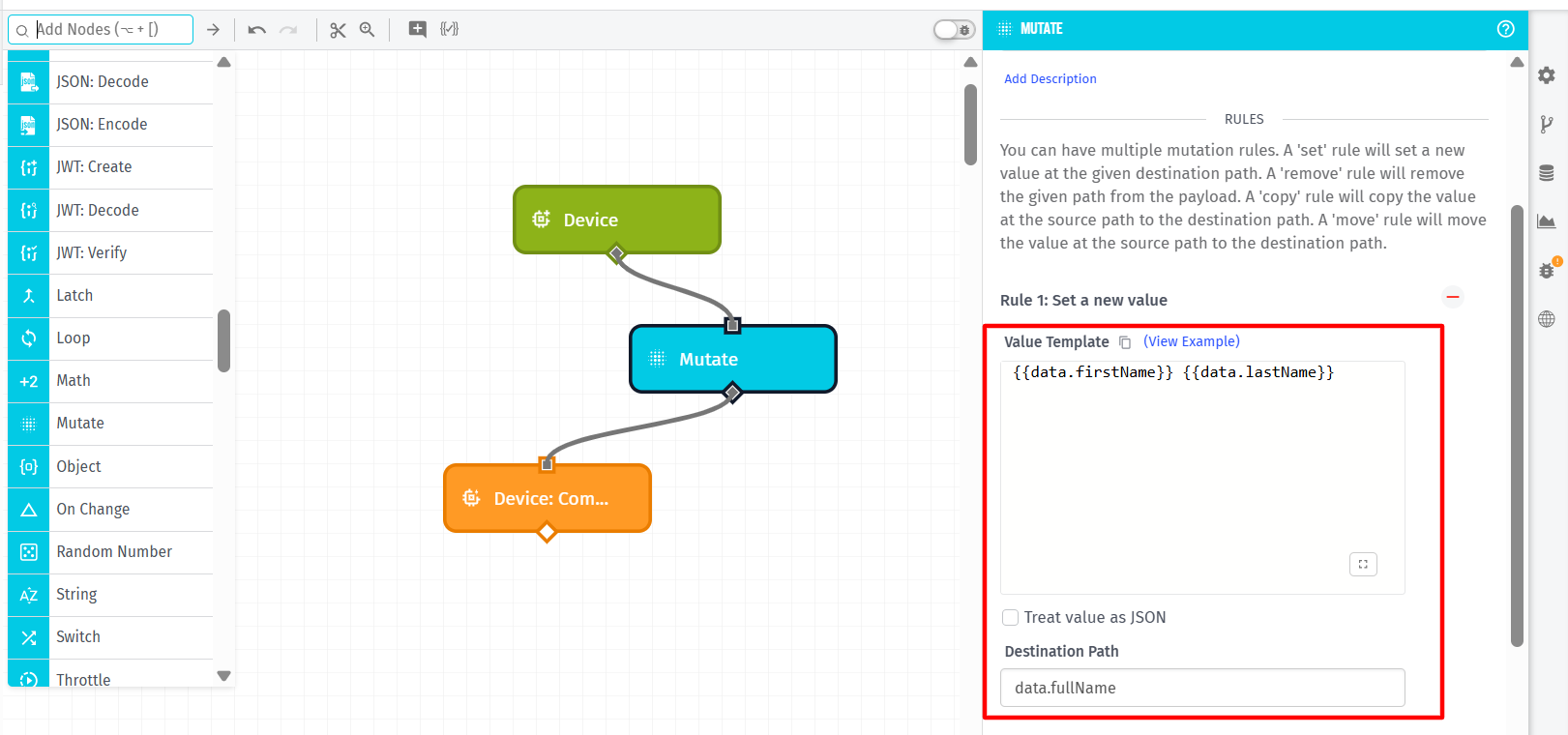Pick the Math node from palette

[x=110, y=381]
